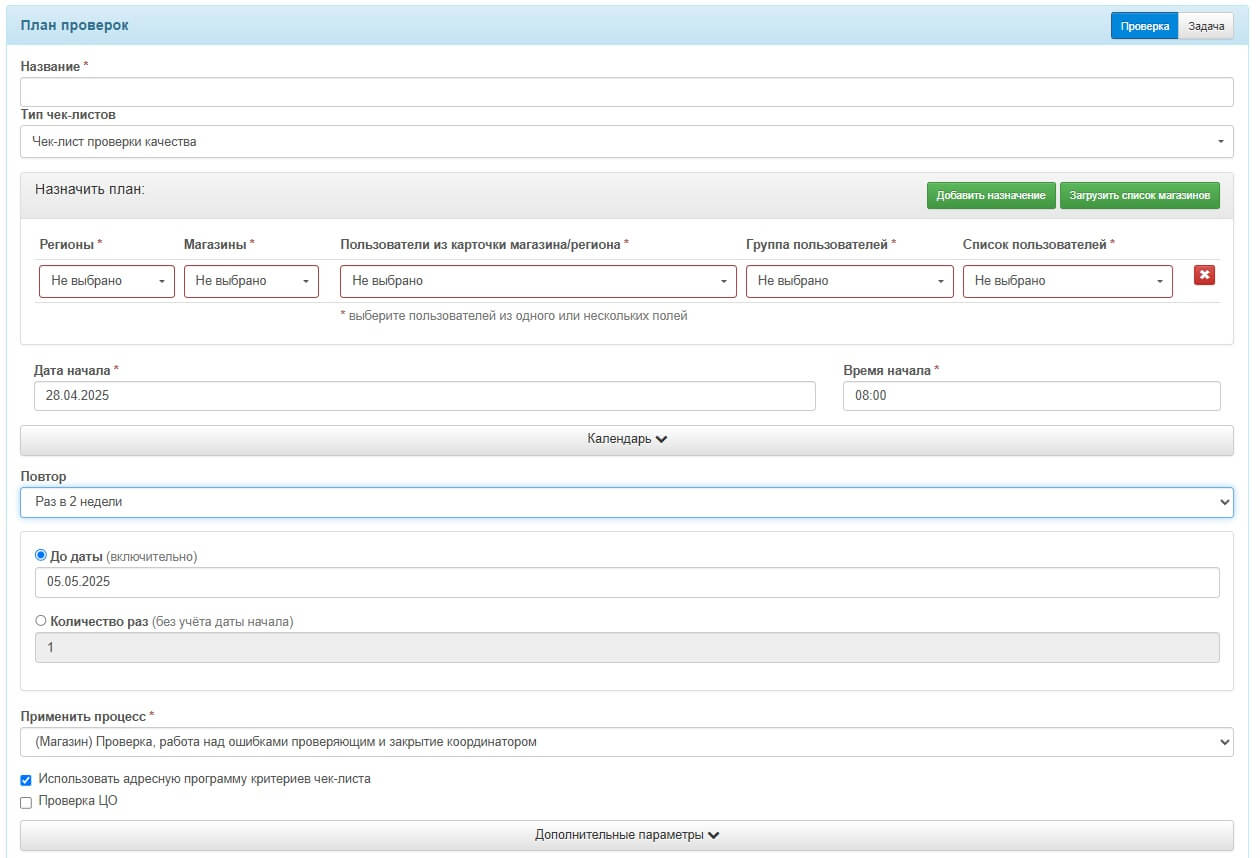Open the Список пользователей dropdown

1067,281
